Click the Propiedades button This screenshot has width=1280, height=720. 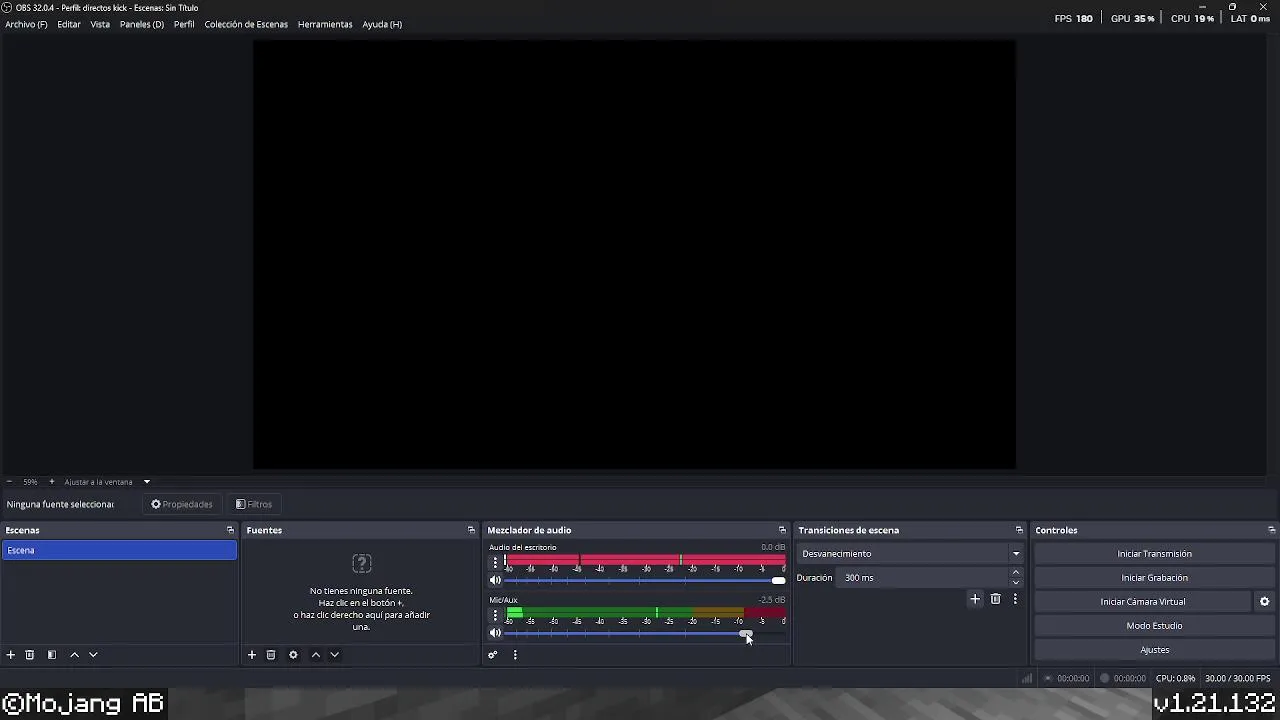[182, 504]
